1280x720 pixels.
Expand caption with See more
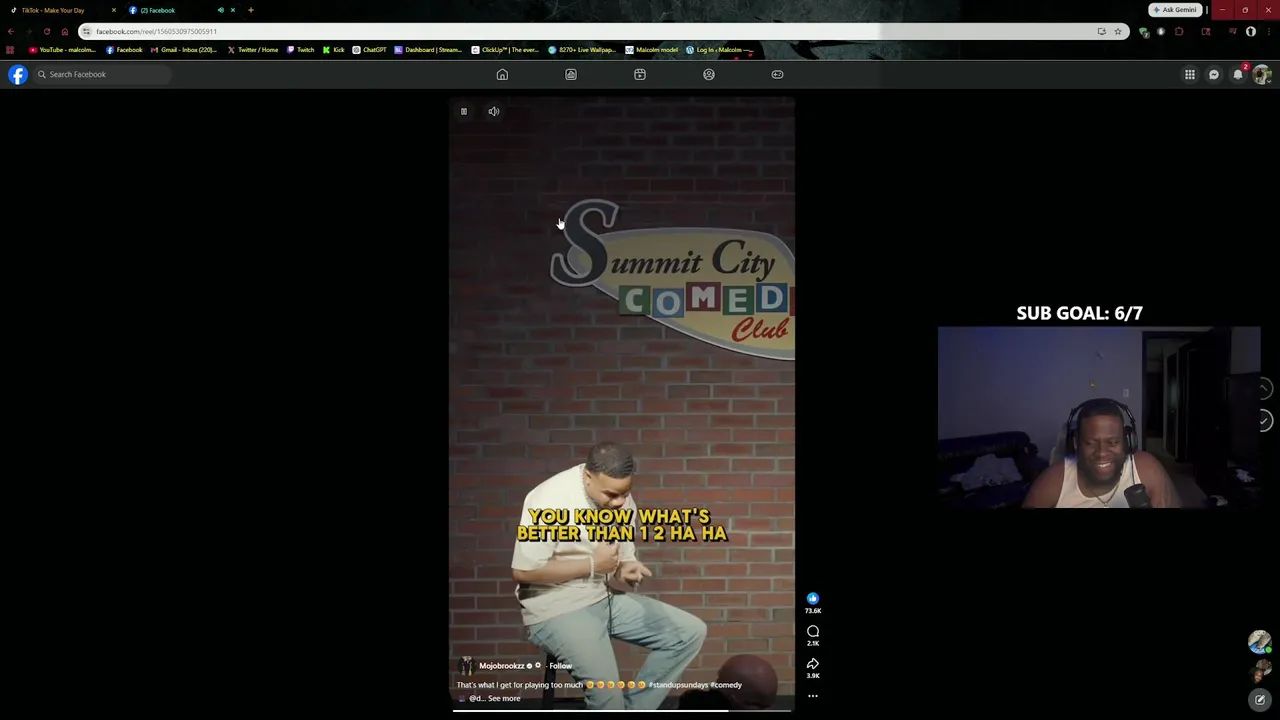click(x=504, y=698)
